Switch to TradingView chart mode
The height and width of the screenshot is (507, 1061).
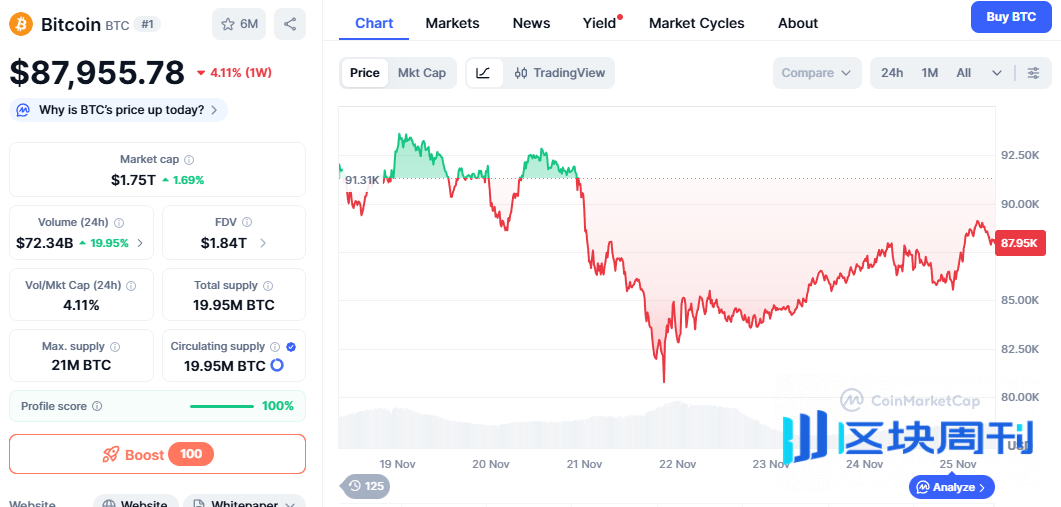coord(559,73)
